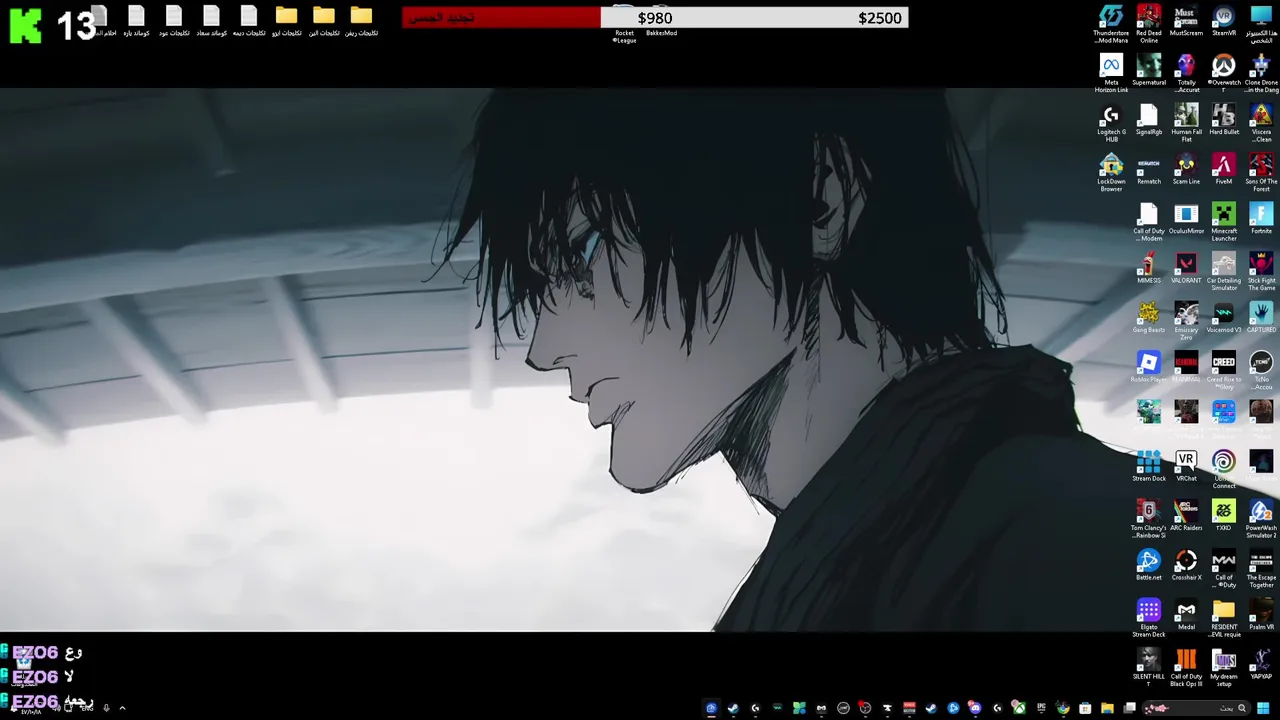Open Logitech G HUB desktop shortcut

pos(1111,124)
